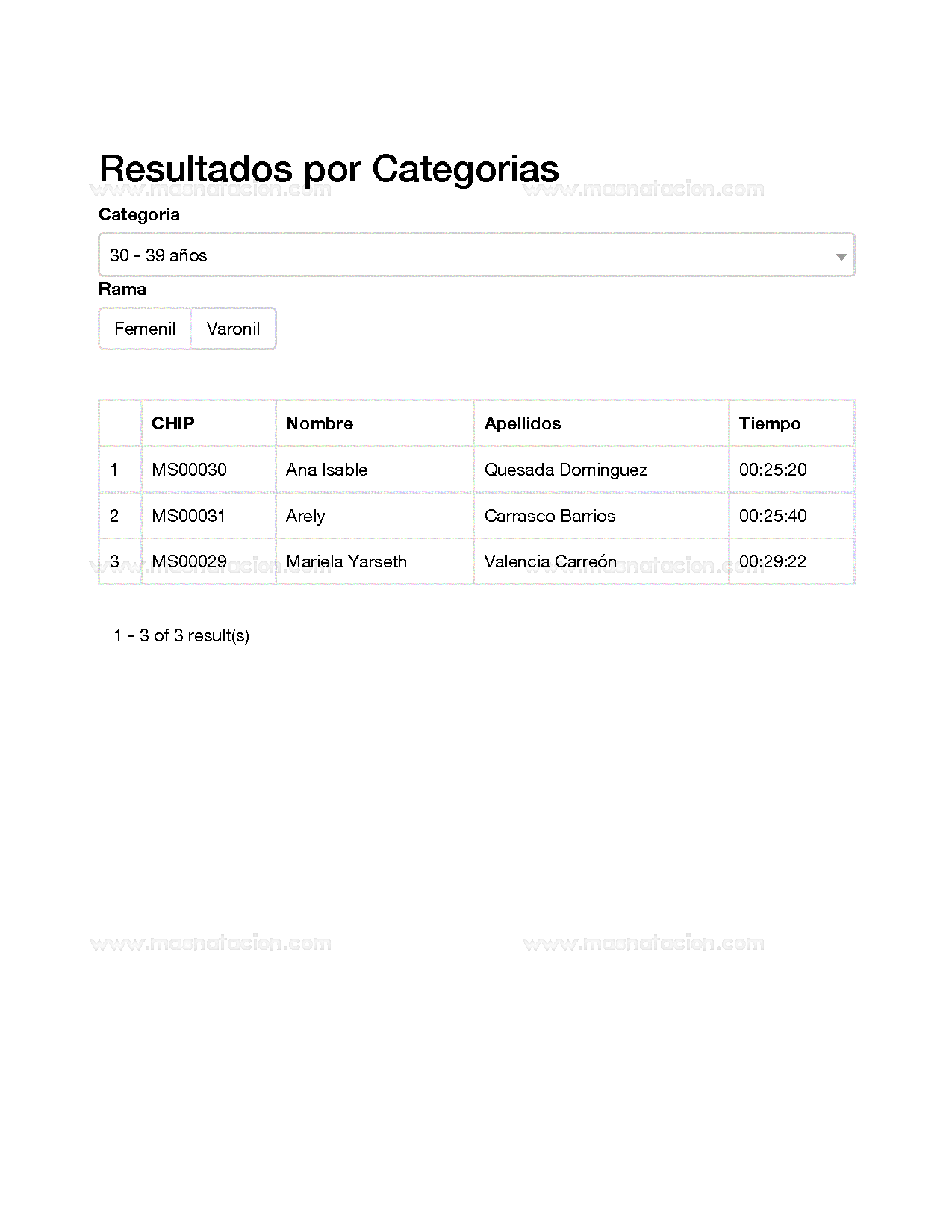Select the name Arely
952x1232 pixels.
tap(305, 516)
